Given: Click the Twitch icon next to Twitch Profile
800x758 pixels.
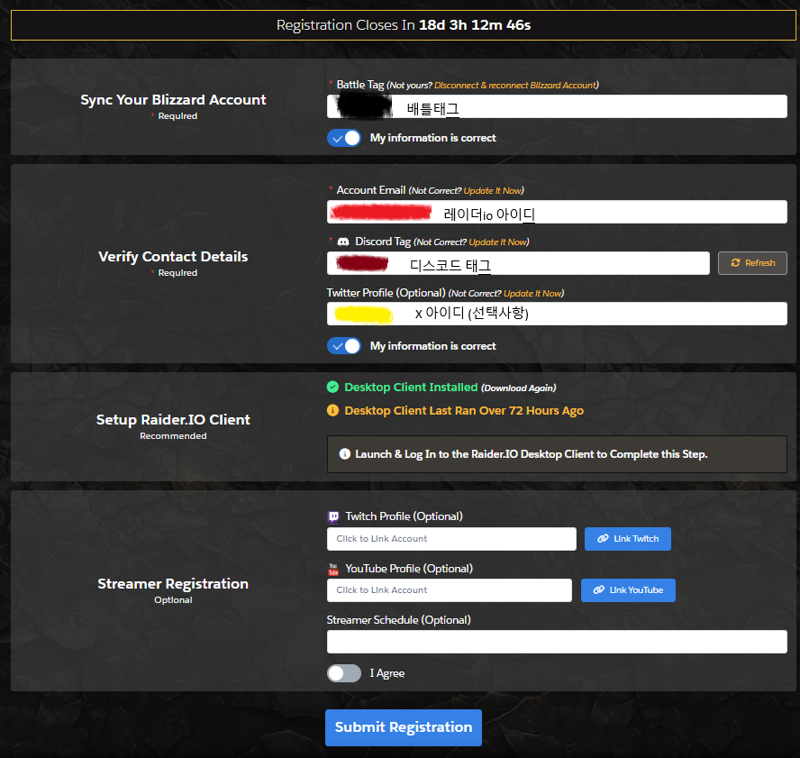Looking at the screenshot, I should (333, 517).
